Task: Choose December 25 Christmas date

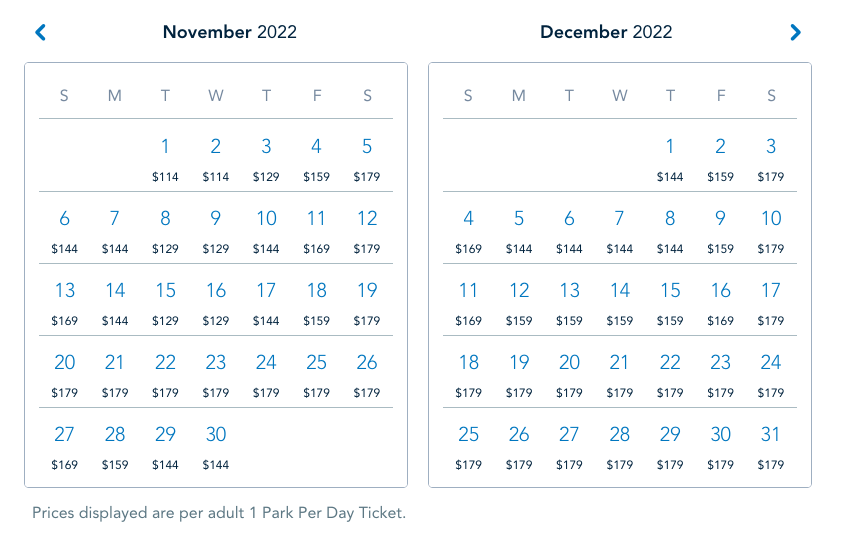Action: pyautogui.click(x=468, y=445)
